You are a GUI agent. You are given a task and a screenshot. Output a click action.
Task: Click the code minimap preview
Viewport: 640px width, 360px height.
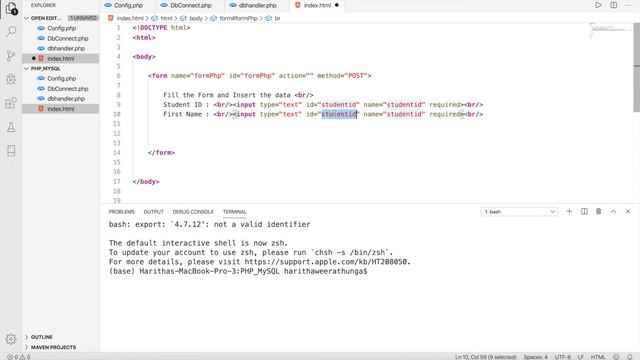pyautogui.click(x=611, y=30)
